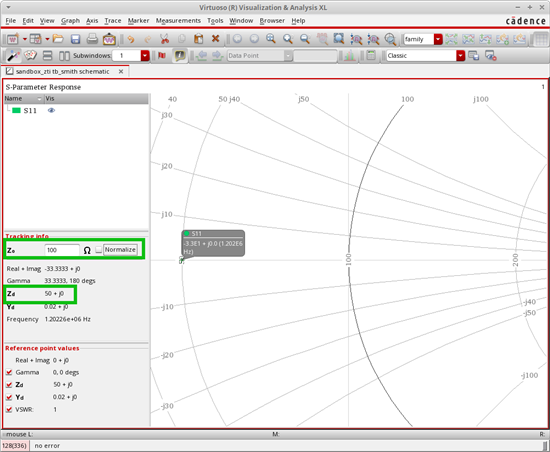The width and height of the screenshot is (550, 452).
Task: Click the horizontal split subwindow icon
Action: 47,55
